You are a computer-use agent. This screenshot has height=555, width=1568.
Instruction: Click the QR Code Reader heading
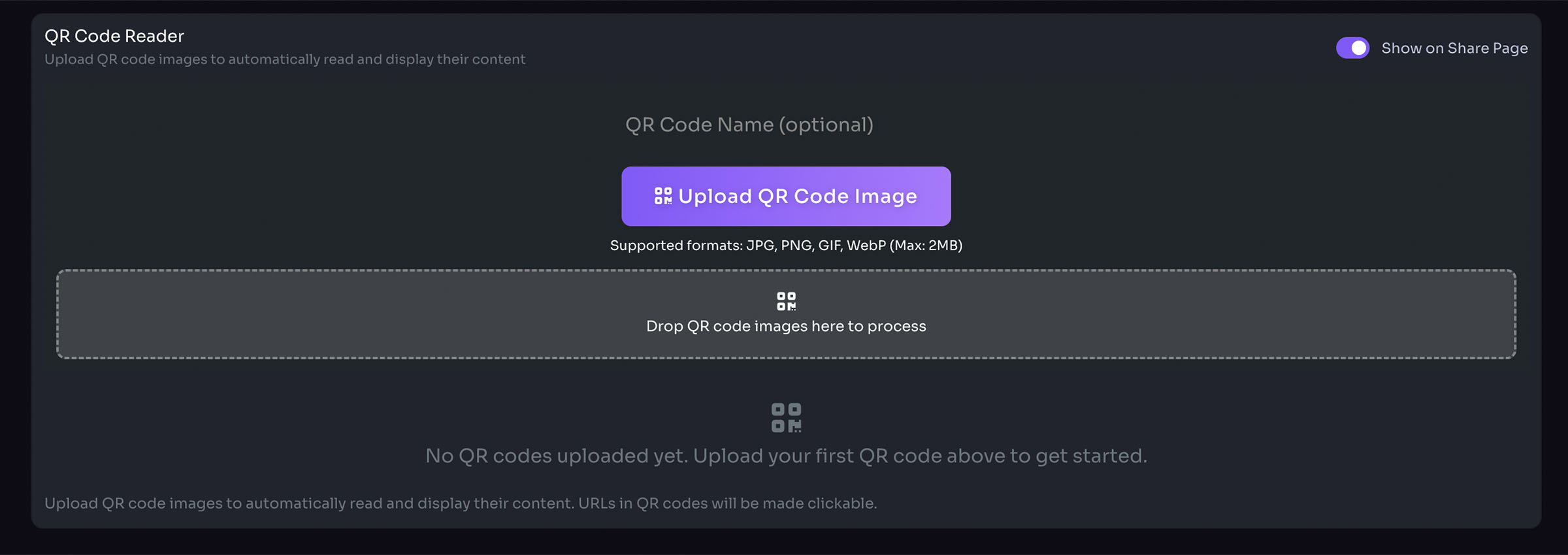pos(114,36)
